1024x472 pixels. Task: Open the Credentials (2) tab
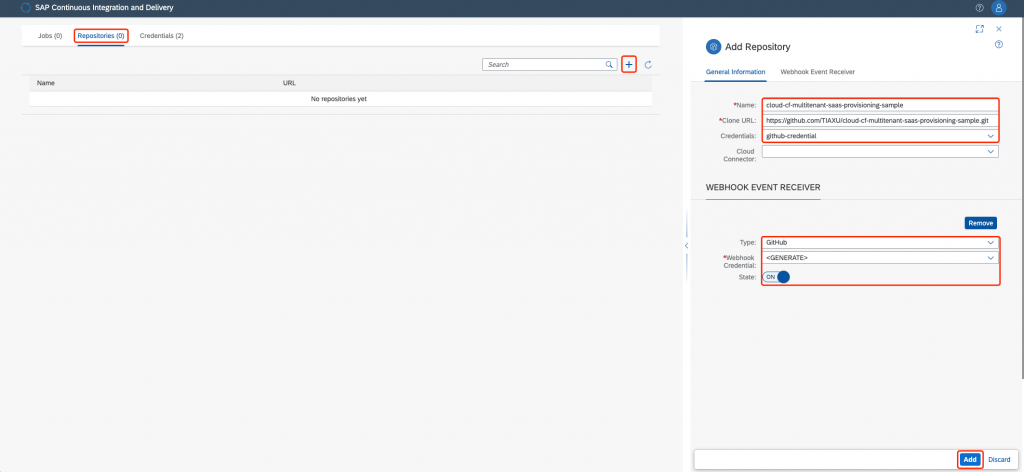point(161,36)
